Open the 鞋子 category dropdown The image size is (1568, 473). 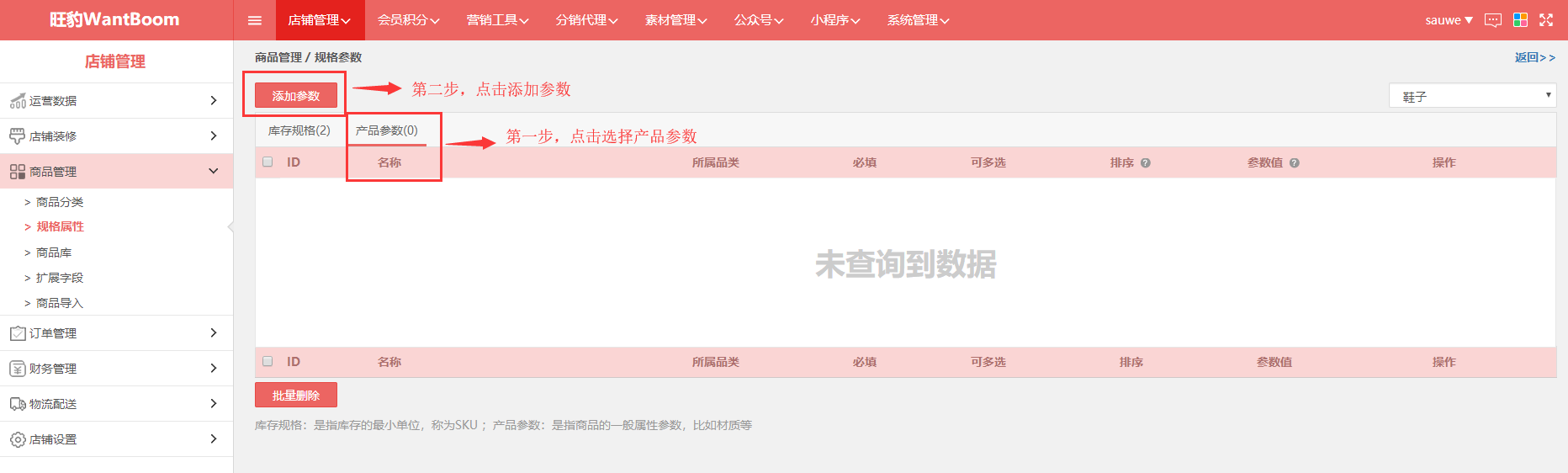click(1472, 96)
